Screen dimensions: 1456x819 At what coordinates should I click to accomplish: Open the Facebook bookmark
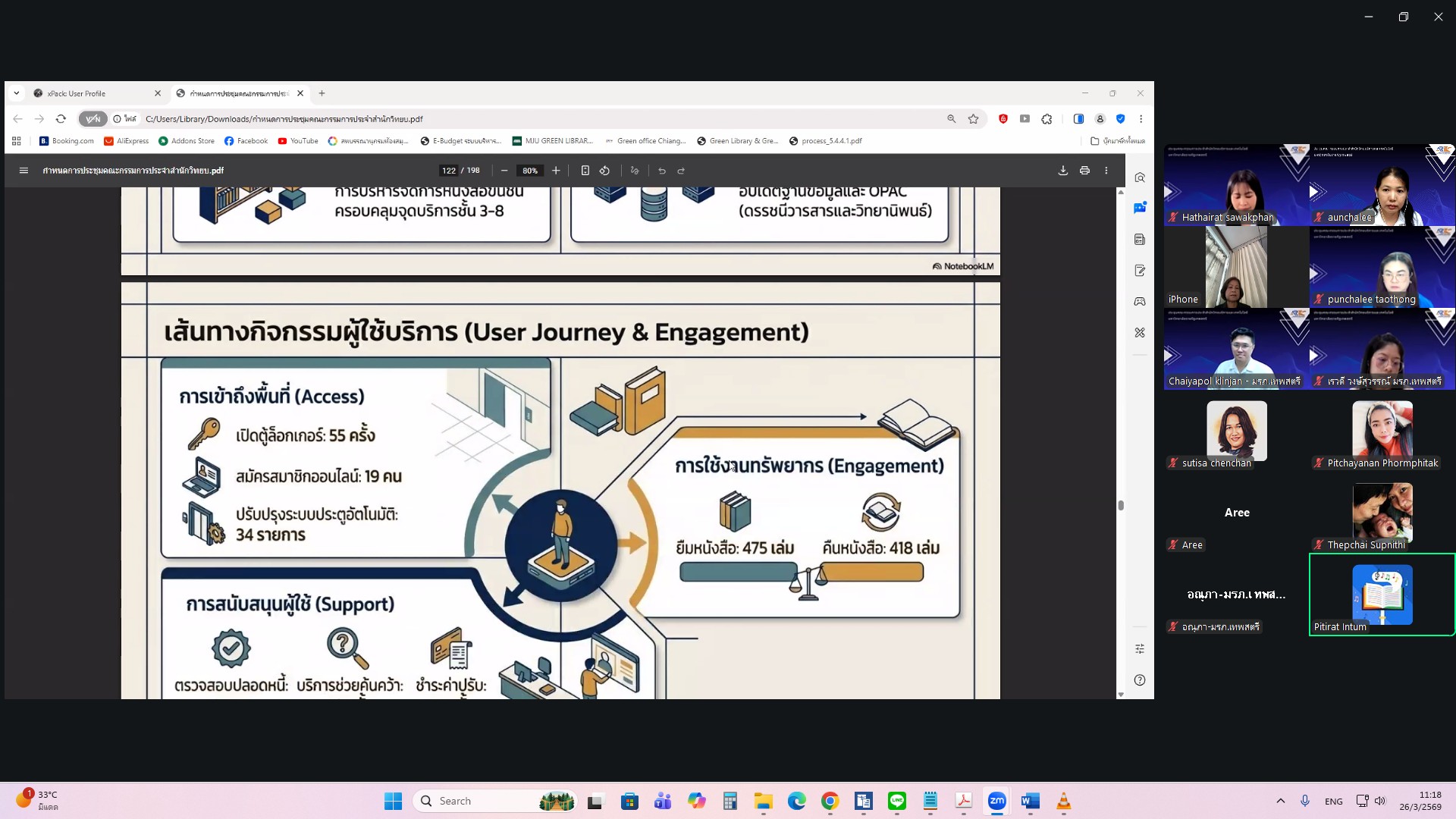[x=246, y=141]
